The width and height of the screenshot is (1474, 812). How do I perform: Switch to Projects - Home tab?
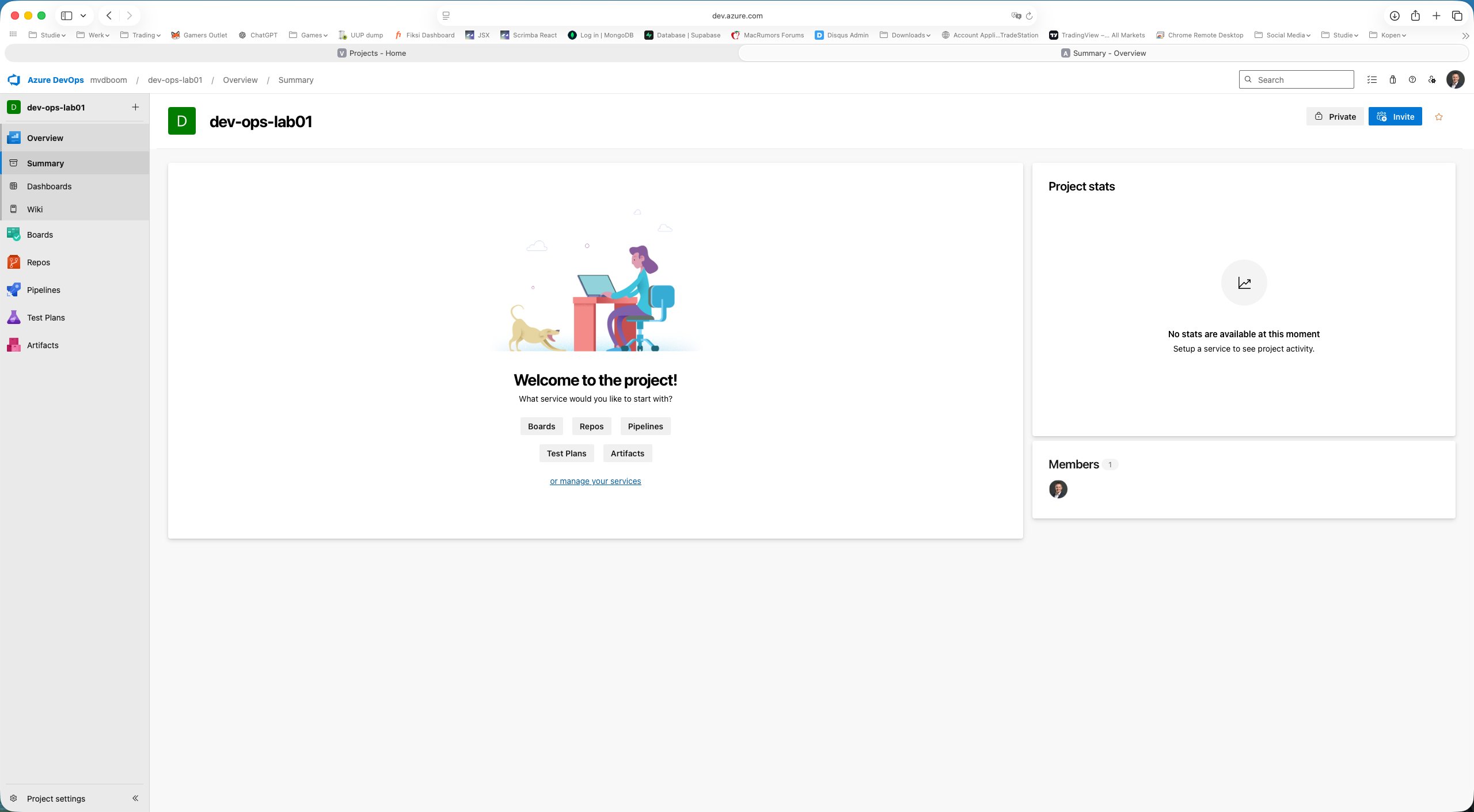pos(372,53)
